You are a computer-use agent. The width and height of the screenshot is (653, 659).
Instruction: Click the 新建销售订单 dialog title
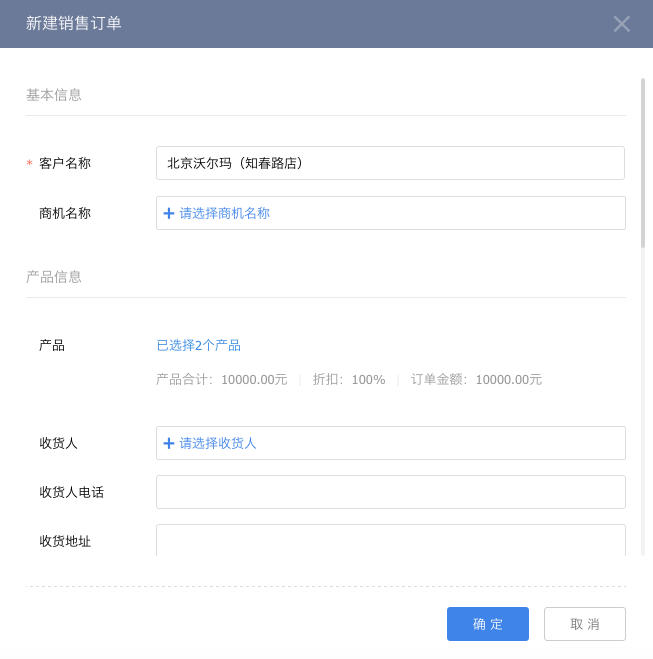click(74, 23)
